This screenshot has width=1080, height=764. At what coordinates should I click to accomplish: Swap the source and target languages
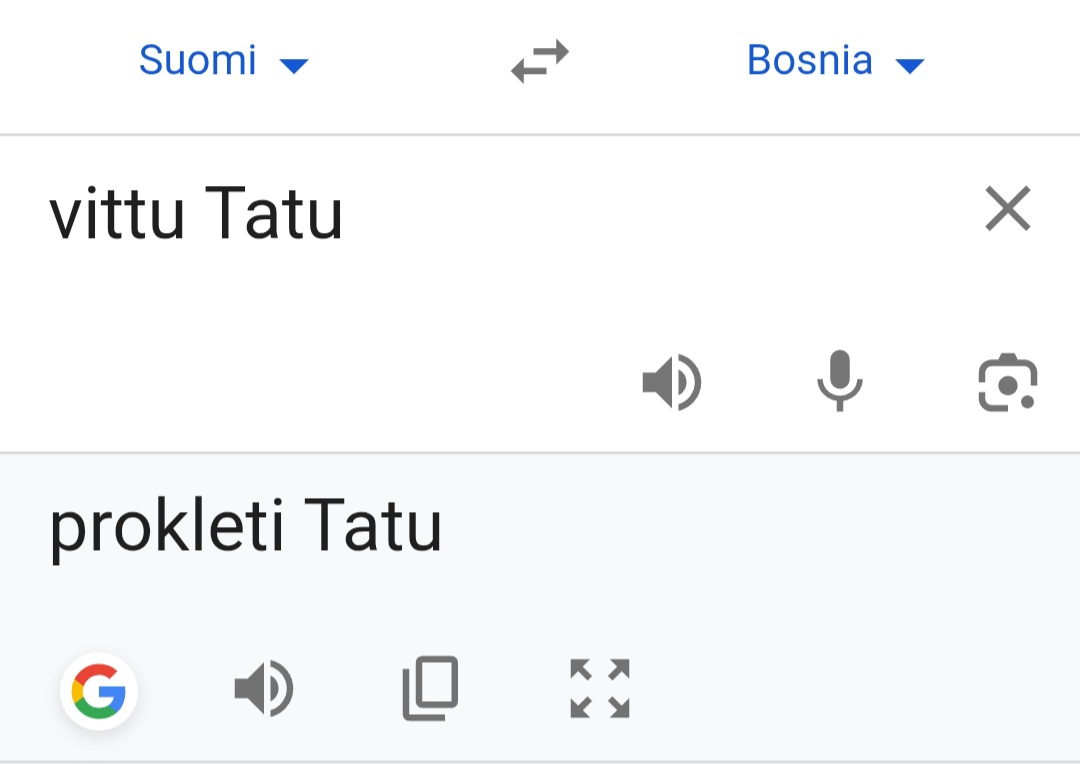pos(540,61)
